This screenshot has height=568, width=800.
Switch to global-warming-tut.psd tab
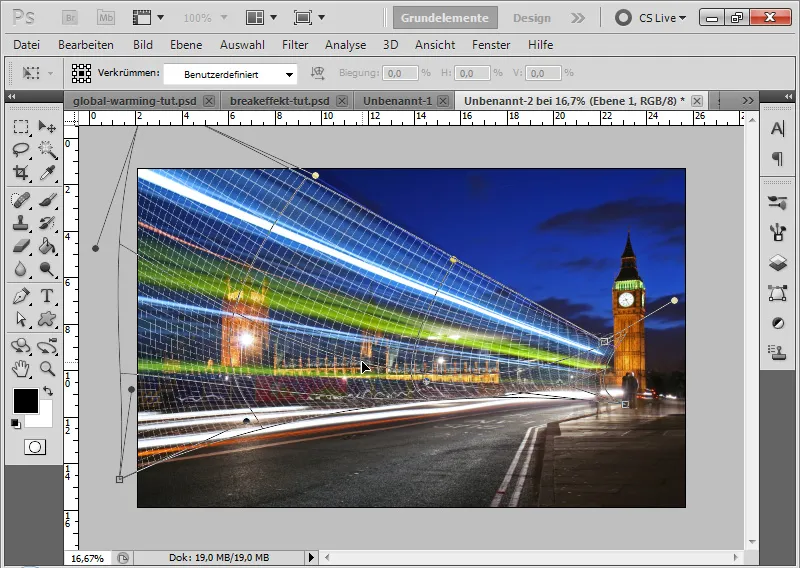[x=135, y=101]
